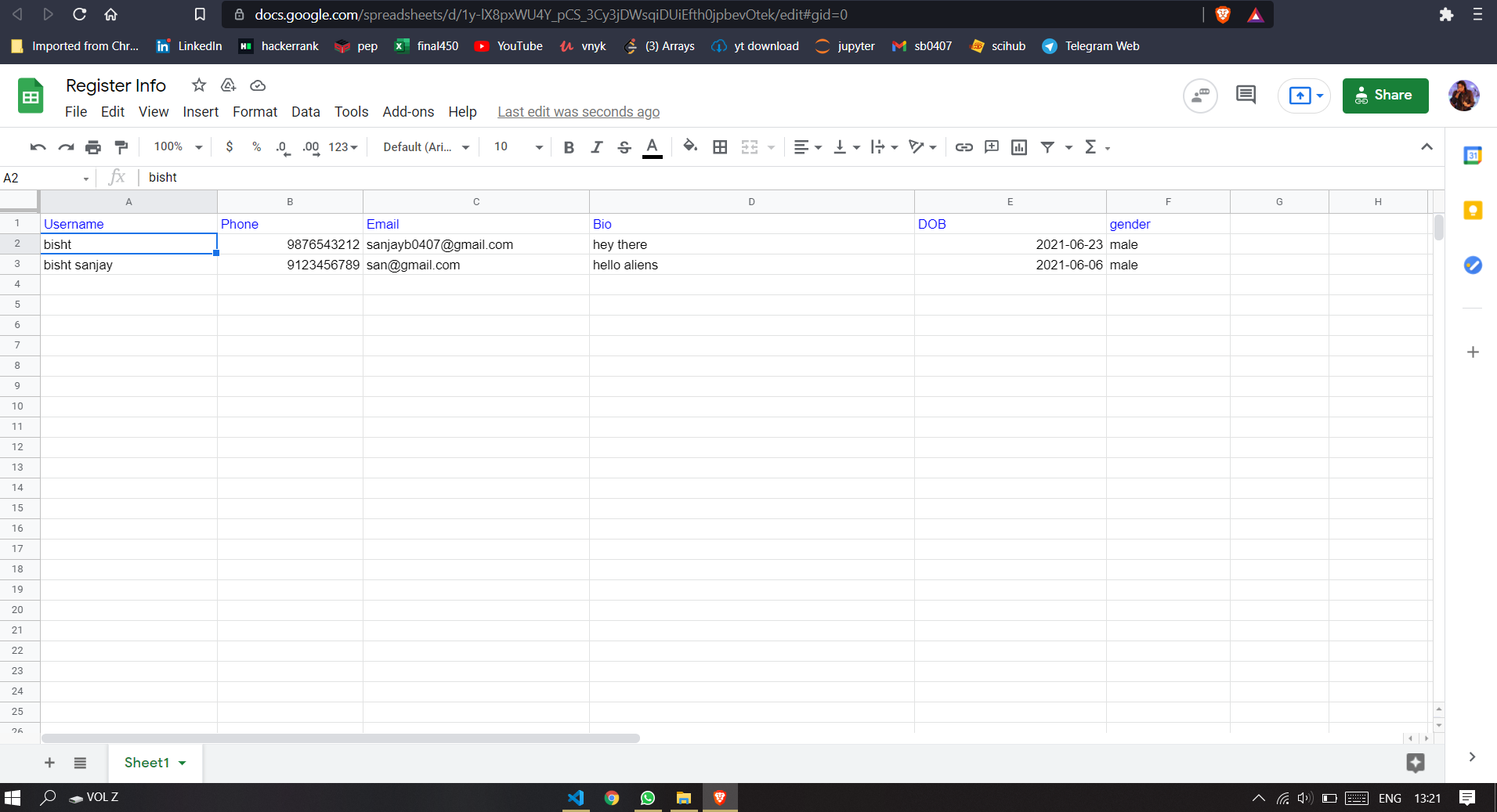Show the all sheets list
The width and height of the screenshot is (1497, 812).
click(x=80, y=763)
